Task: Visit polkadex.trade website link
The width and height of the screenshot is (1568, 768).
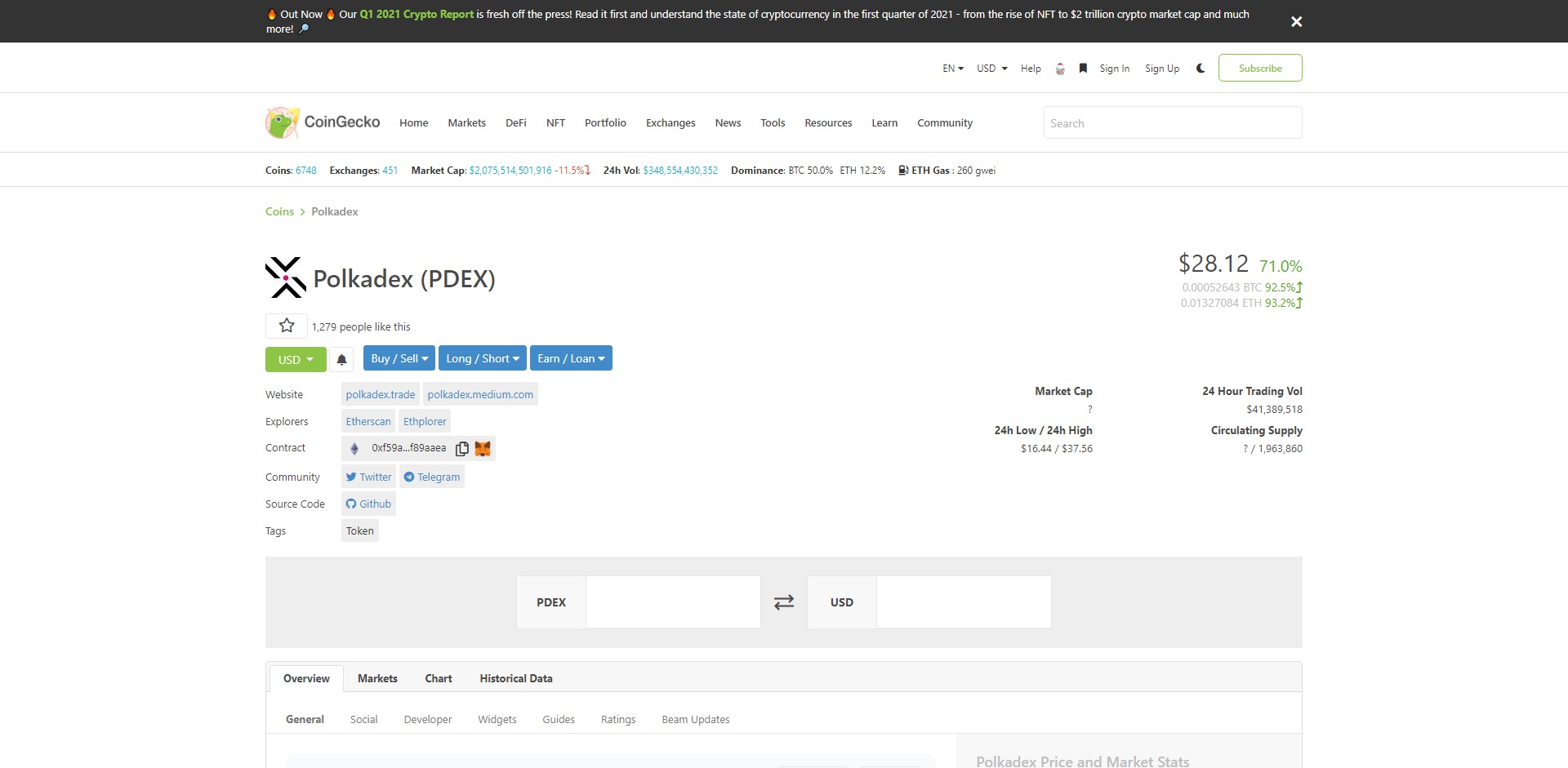Action: [x=380, y=393]
